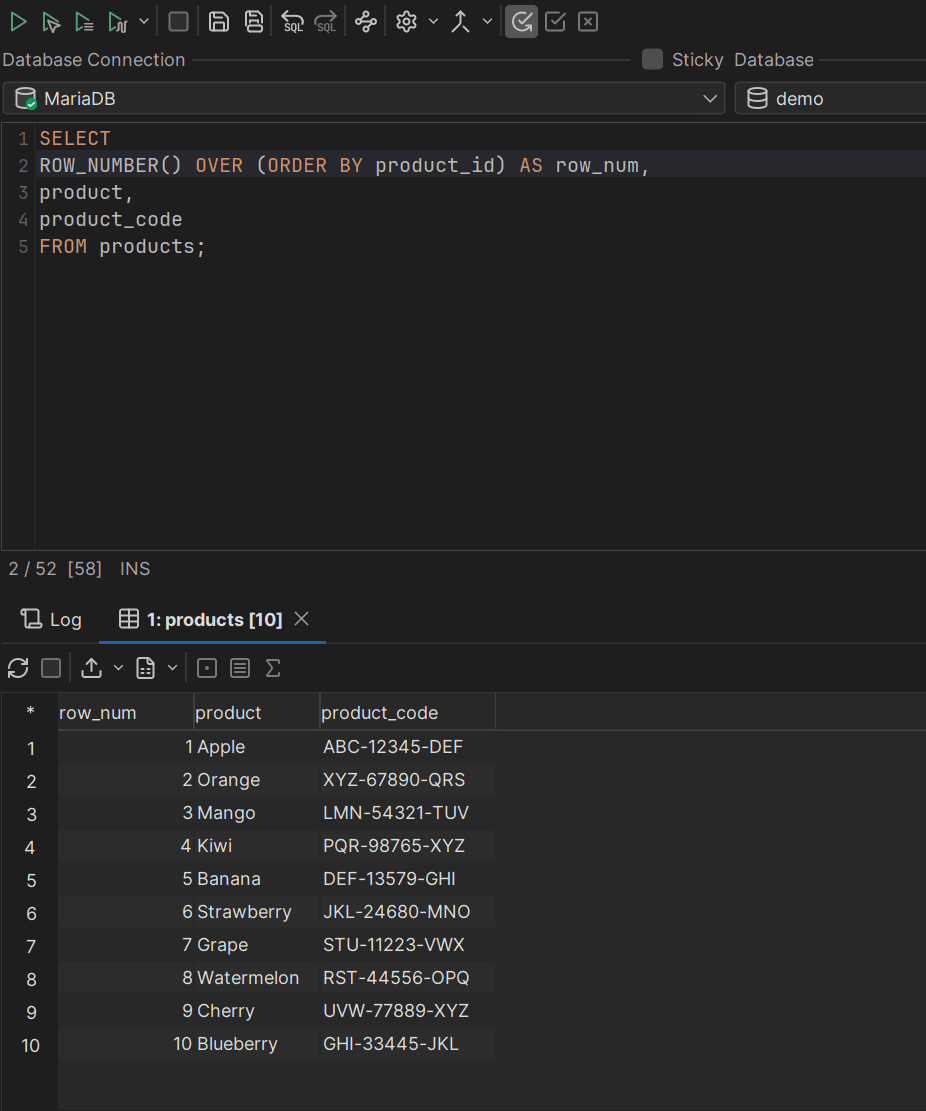Click the XYZ-67890-QRS code cell
Screen dimensions: 926x1111
click(x=408, y=780)
